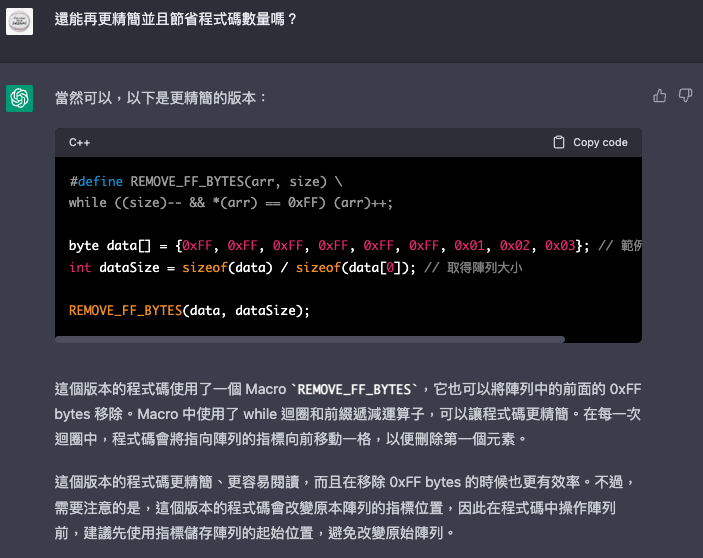Click the final line starting 前，建議先使用指標
Screen dimensions: 703x558
click(255, 533)
